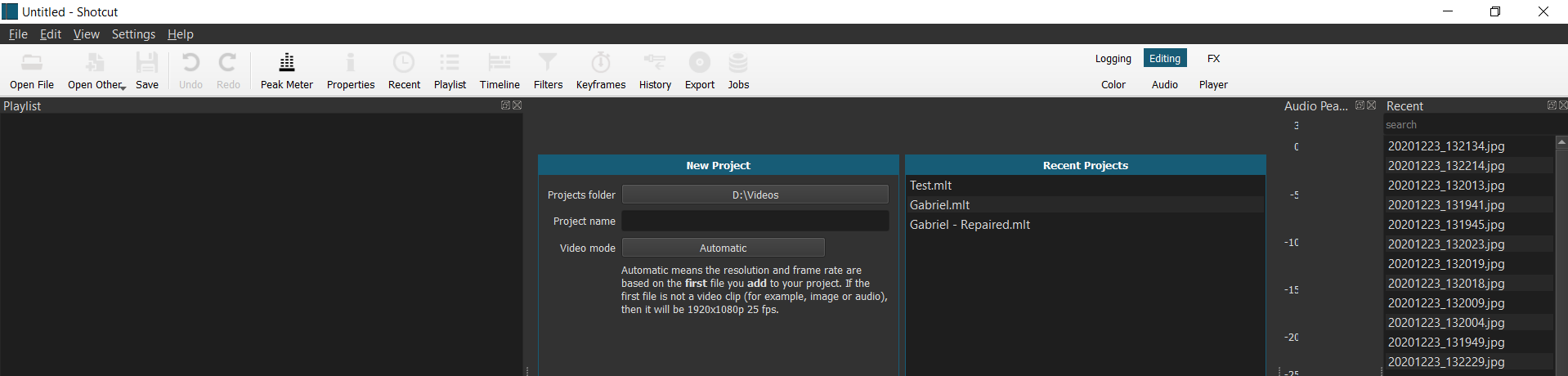
Task: Open the Settings menu
Action: [133, 34]
